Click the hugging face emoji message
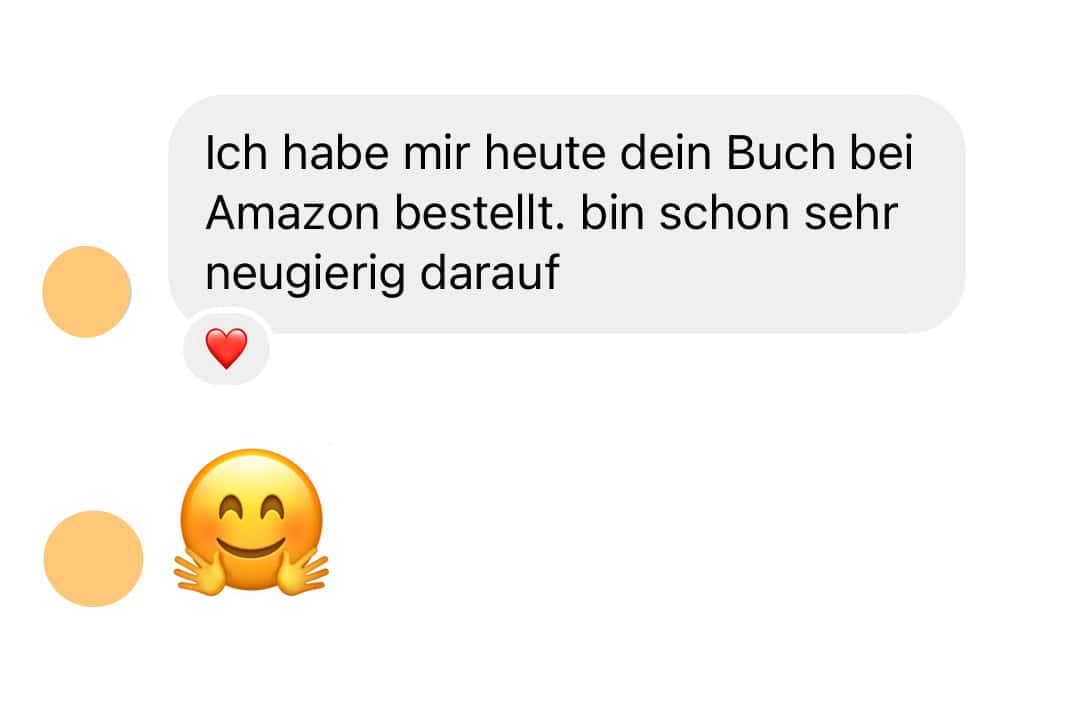The image size is (1073, 705). [x=251, y=522]
